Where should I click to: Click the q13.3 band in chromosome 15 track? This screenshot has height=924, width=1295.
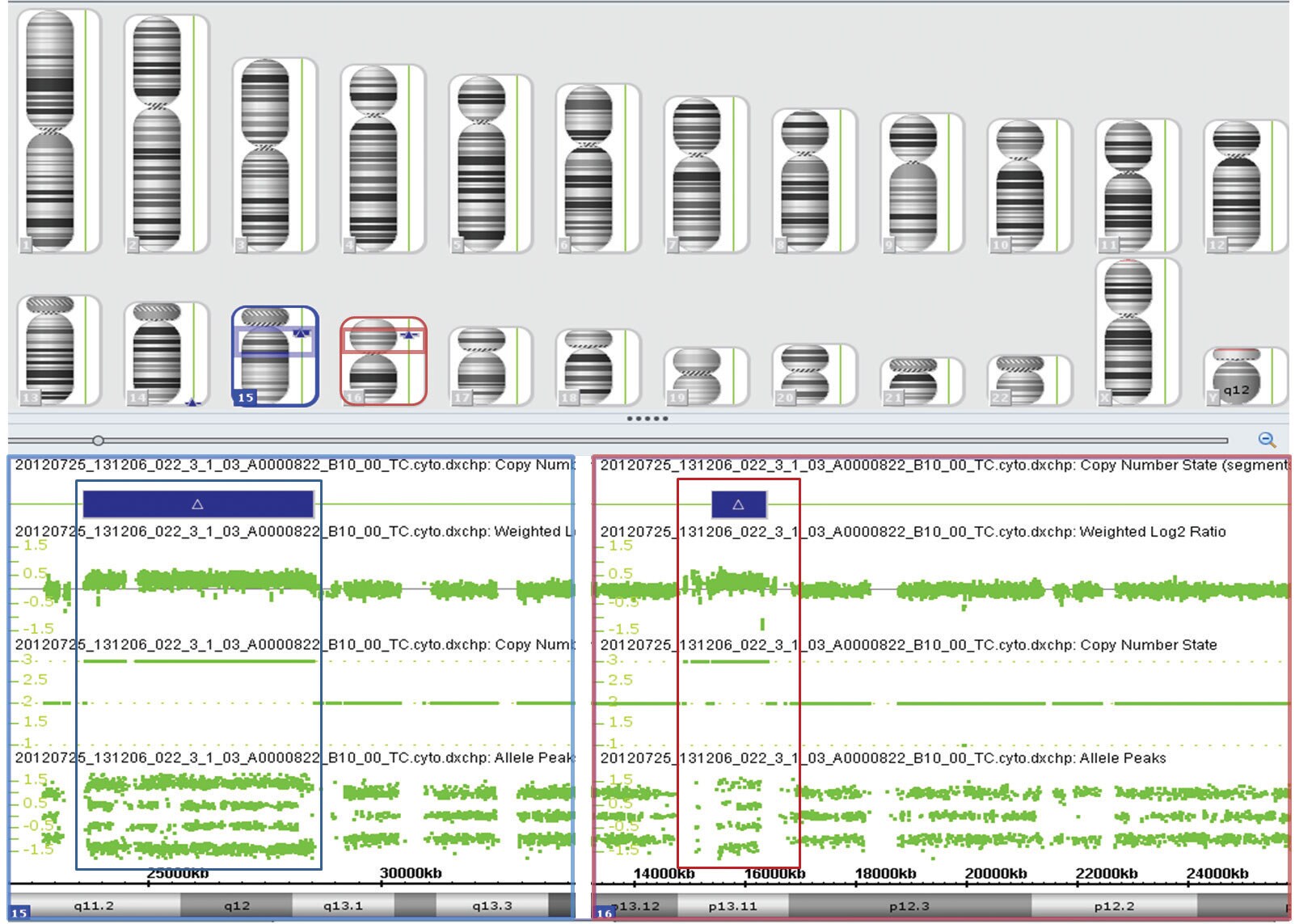pos(491,906)
